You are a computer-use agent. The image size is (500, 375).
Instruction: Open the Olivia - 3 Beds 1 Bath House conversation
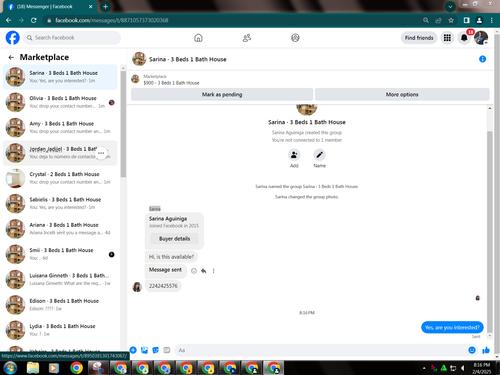(60, 102)
